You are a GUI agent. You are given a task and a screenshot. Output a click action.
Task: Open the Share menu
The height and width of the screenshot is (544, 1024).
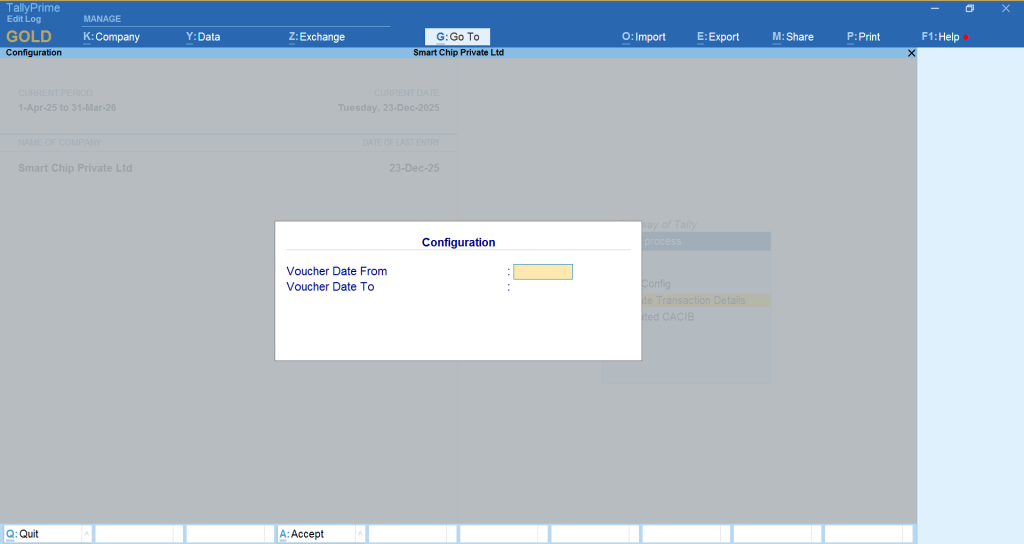point(793,37)
